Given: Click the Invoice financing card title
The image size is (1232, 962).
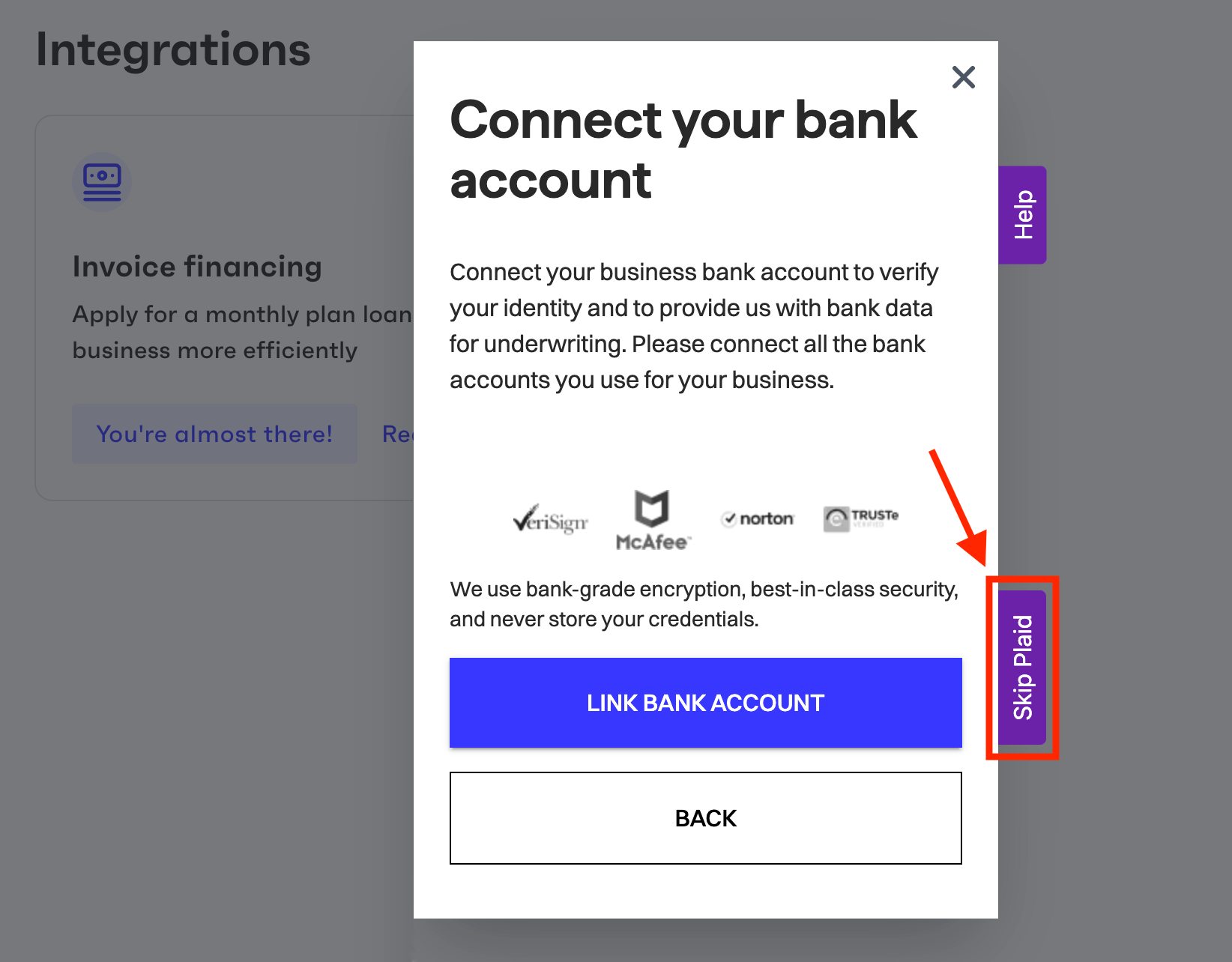Looking at the screenshot, I should 197,267.
